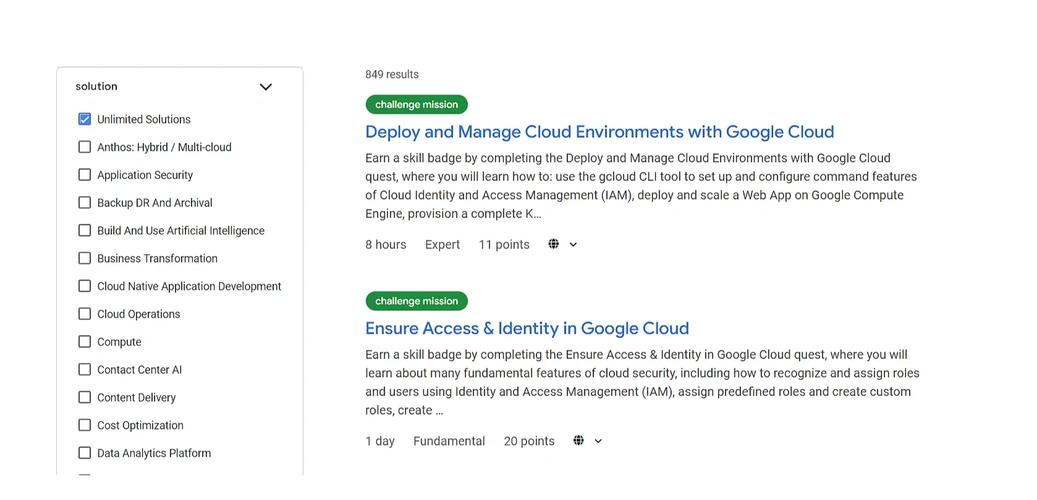Enable Cloud Native Application Development filter
Screen dimensions: 1037x500
(85, 286)
